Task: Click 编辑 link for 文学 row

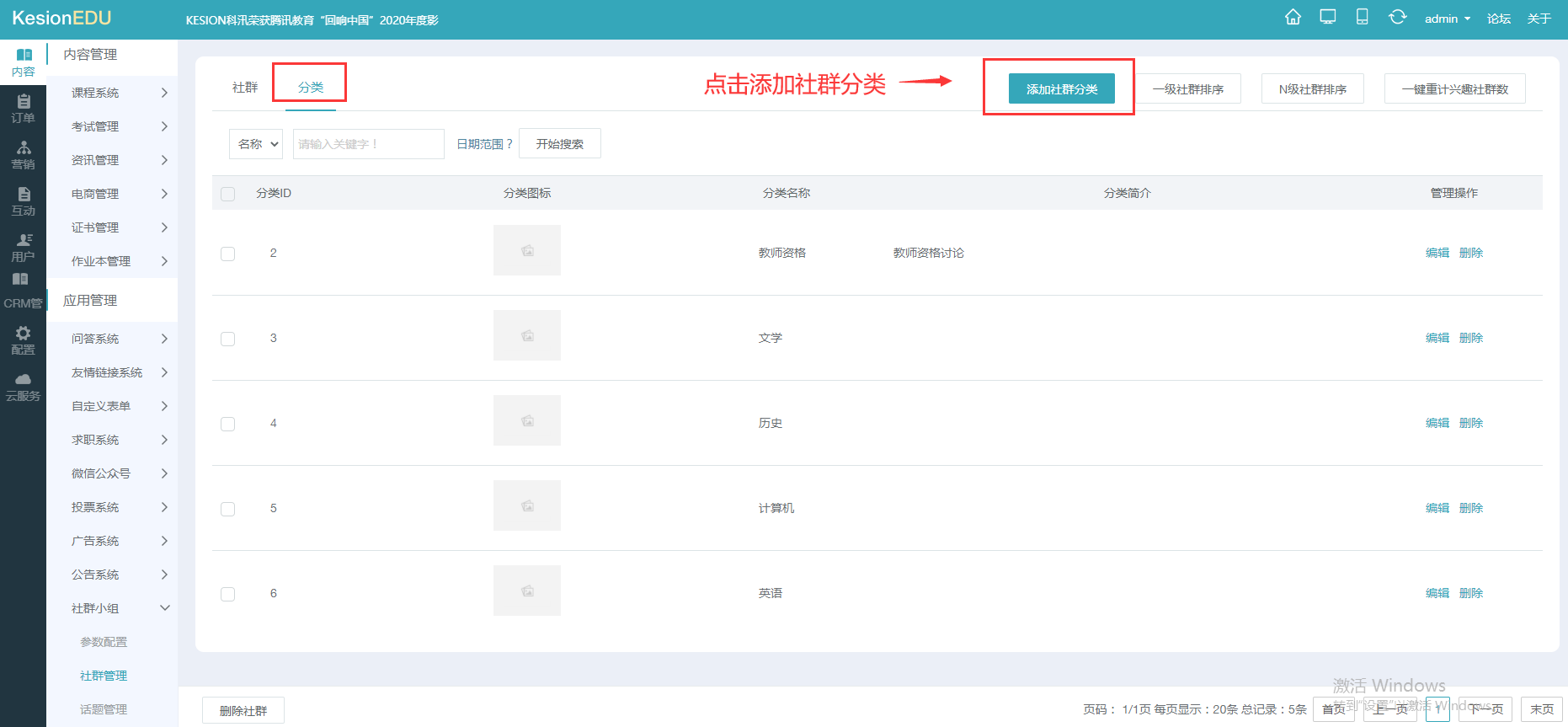Action: pyautogui.click(x=1437, y=338)
